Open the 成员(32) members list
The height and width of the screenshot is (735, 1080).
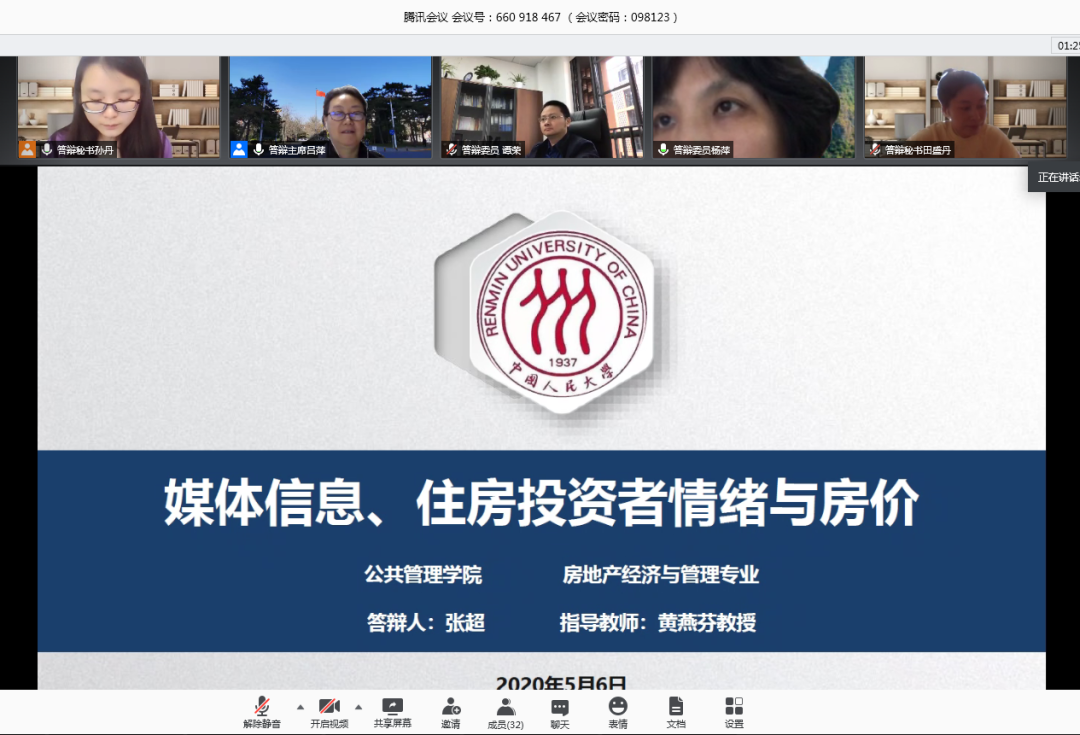506,712
